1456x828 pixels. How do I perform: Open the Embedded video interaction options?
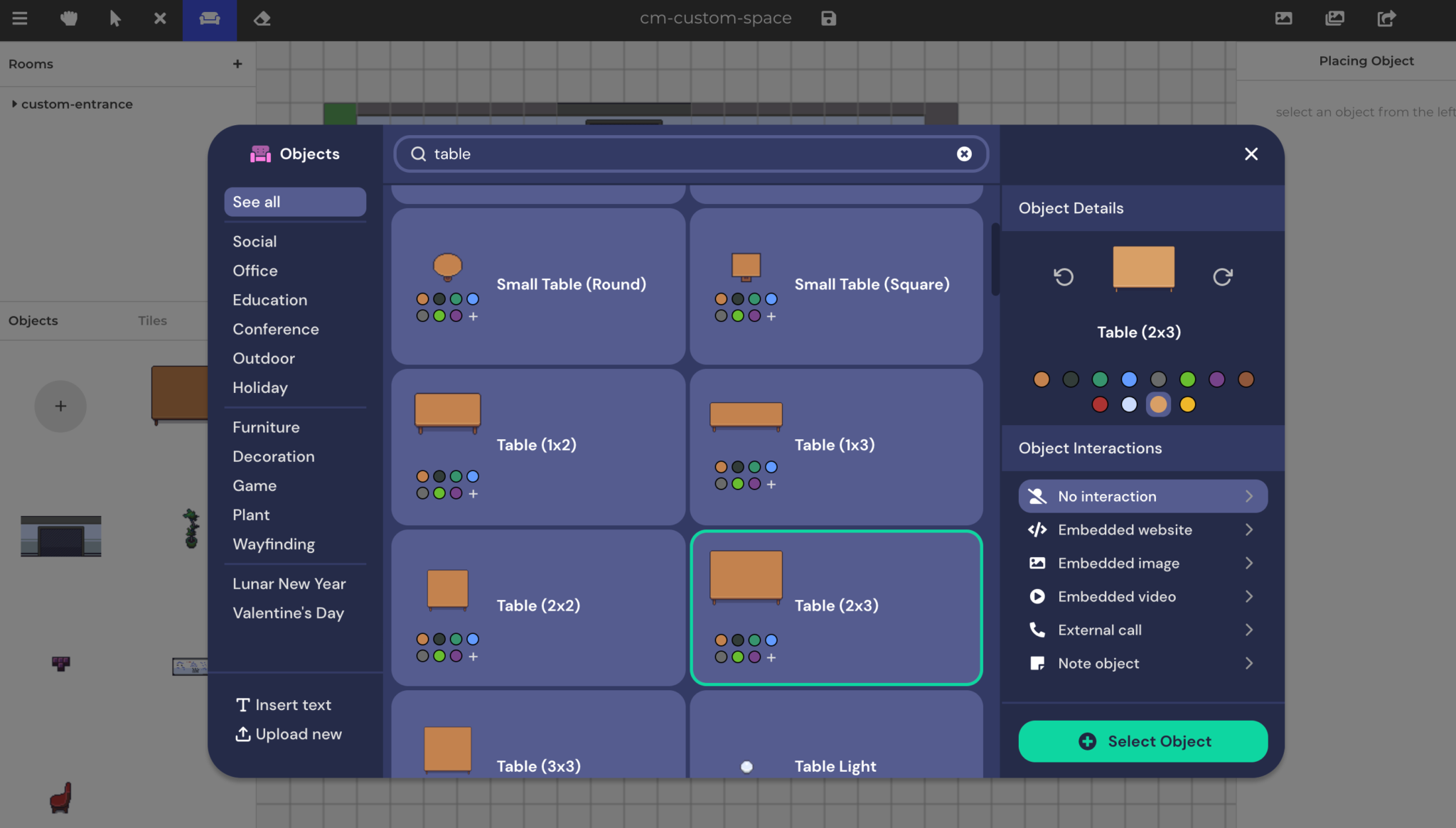tap(1141, 596)
